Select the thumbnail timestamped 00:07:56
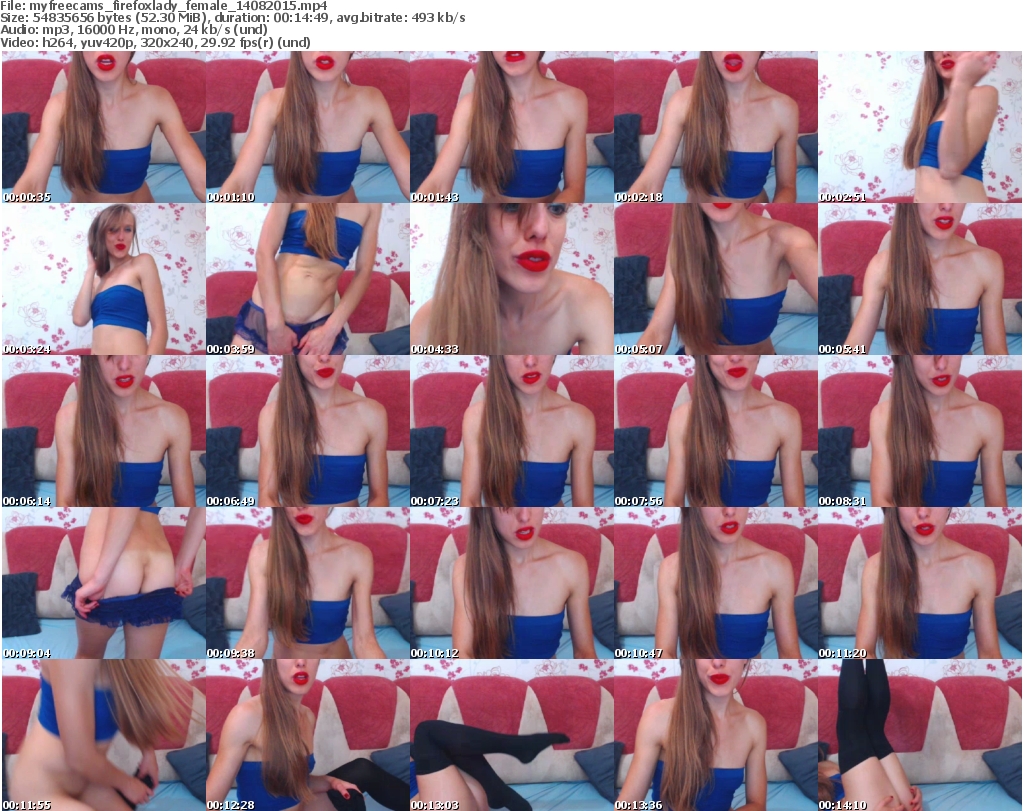Image resolution: width=1024 pixels, height=811 pixels. click(716, 431)
